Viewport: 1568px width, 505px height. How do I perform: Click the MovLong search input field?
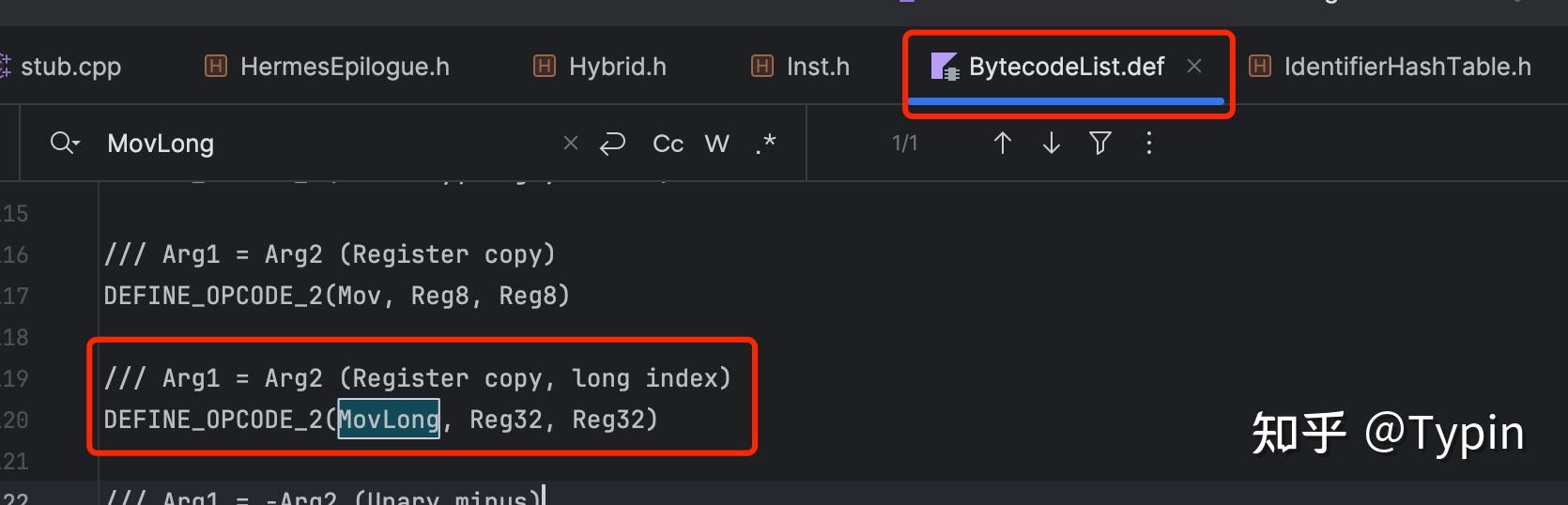click(329, 144)
